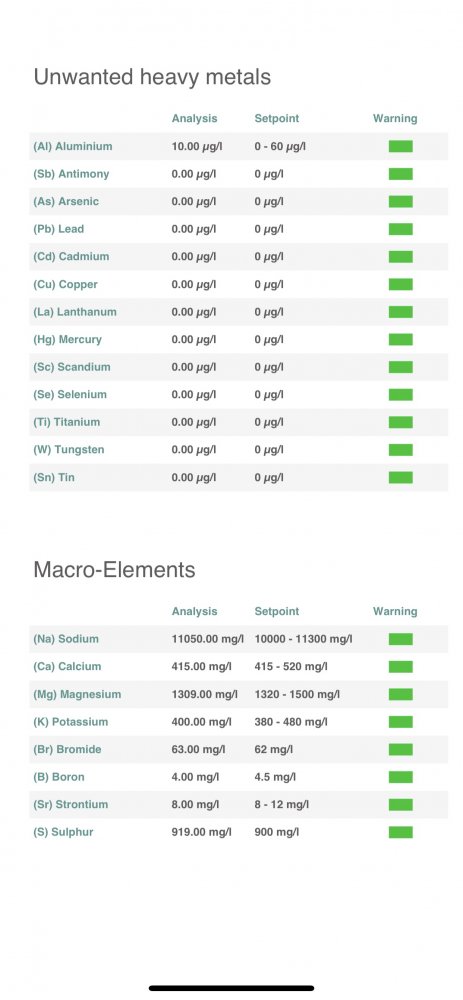The height and width of the screenshot is (1000, 463).
Task: Select the (La) Lanthanum element link
Action: 75,312
